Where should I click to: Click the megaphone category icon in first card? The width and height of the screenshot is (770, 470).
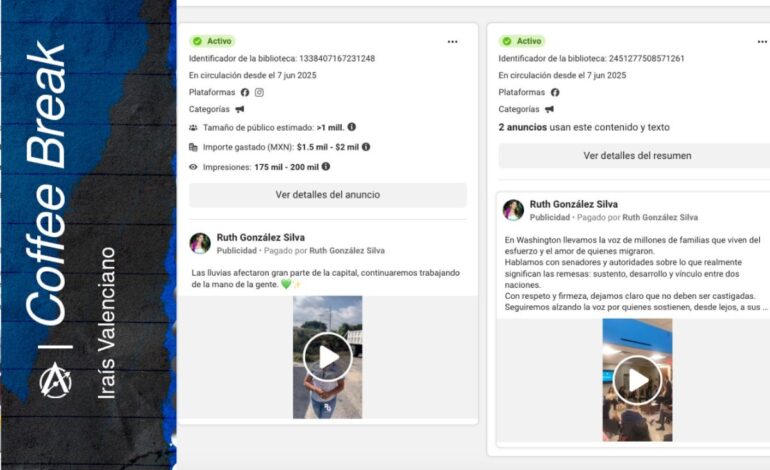click(240, 109)
